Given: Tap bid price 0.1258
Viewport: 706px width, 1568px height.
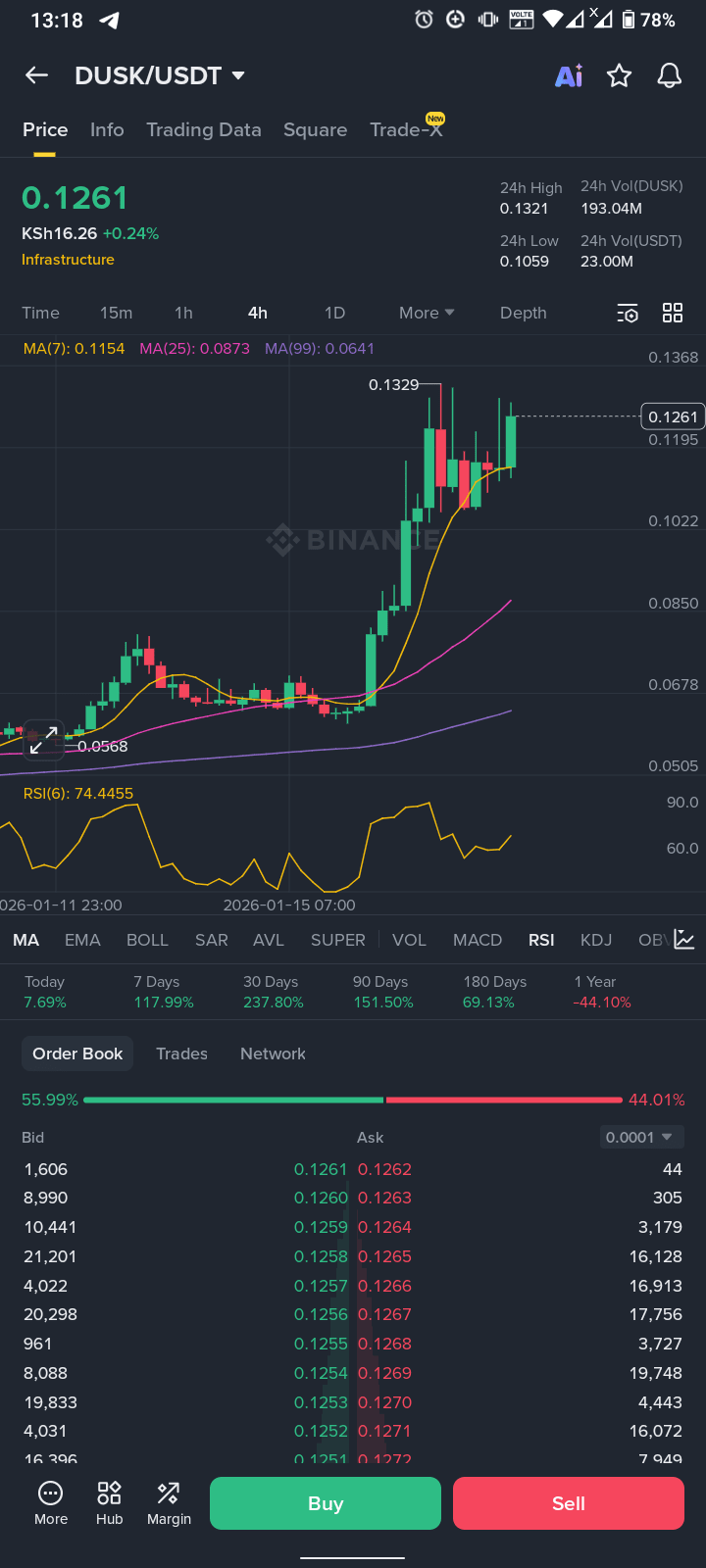Looking at the screenshot, I should point(321,1256).
